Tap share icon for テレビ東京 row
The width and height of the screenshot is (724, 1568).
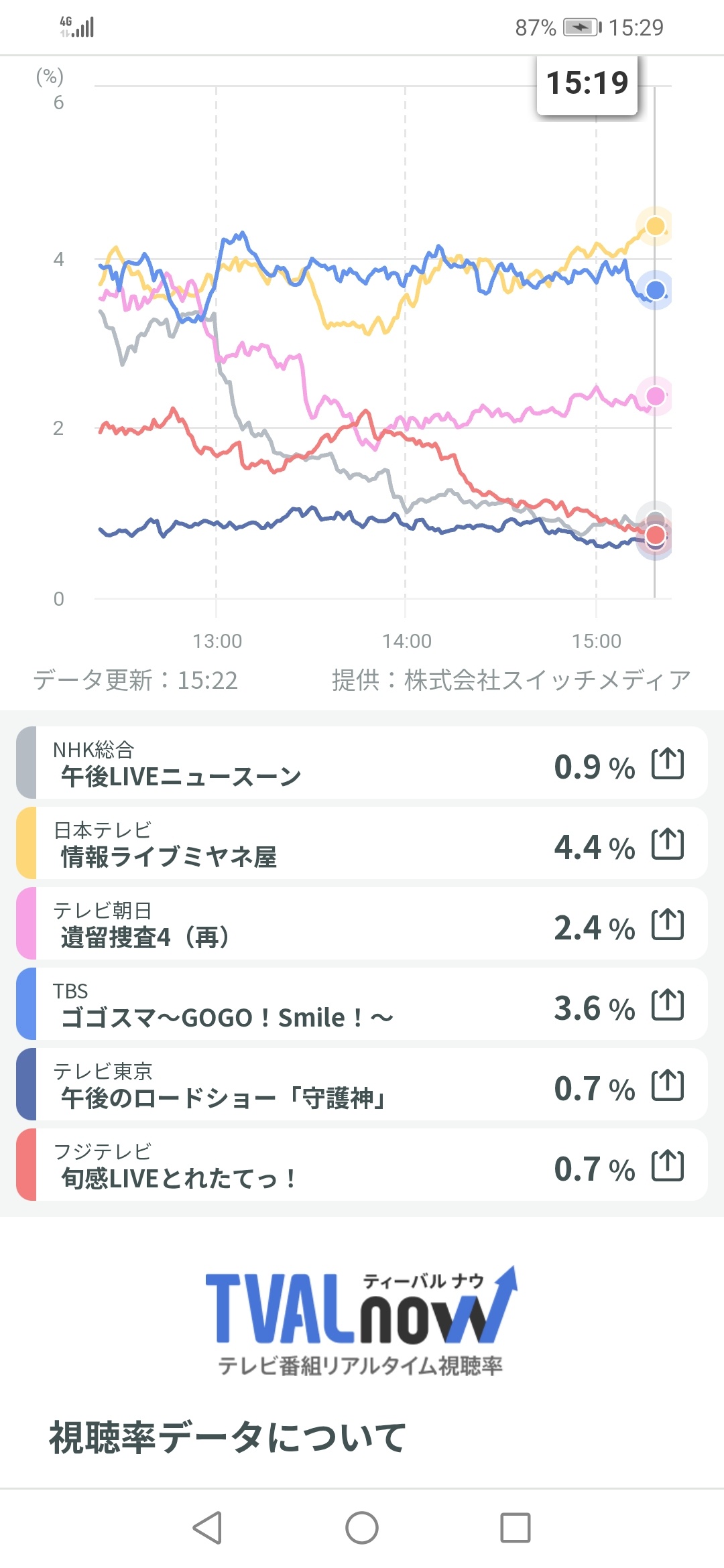(668, 1086)
